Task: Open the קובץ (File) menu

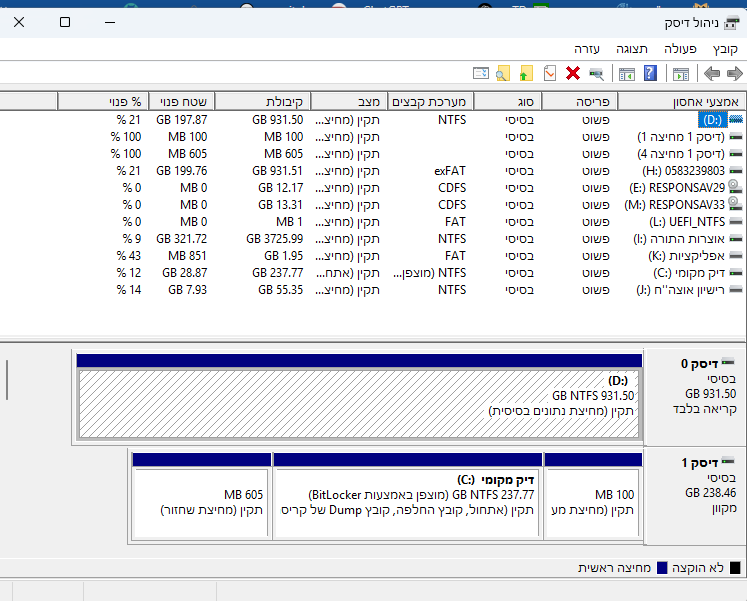Action: point(725,49)
